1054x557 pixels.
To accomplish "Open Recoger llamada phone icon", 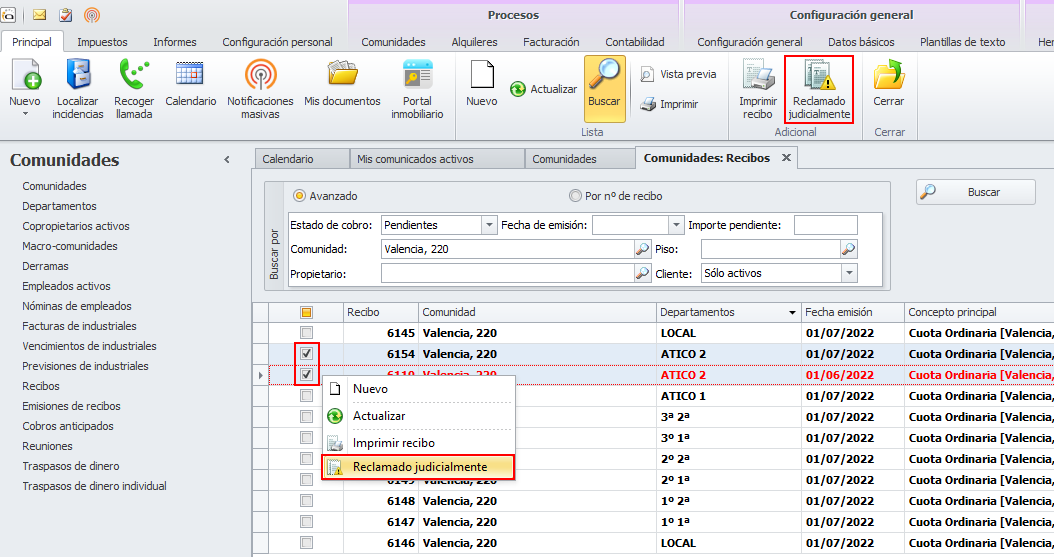I will [x=133, y=78].
